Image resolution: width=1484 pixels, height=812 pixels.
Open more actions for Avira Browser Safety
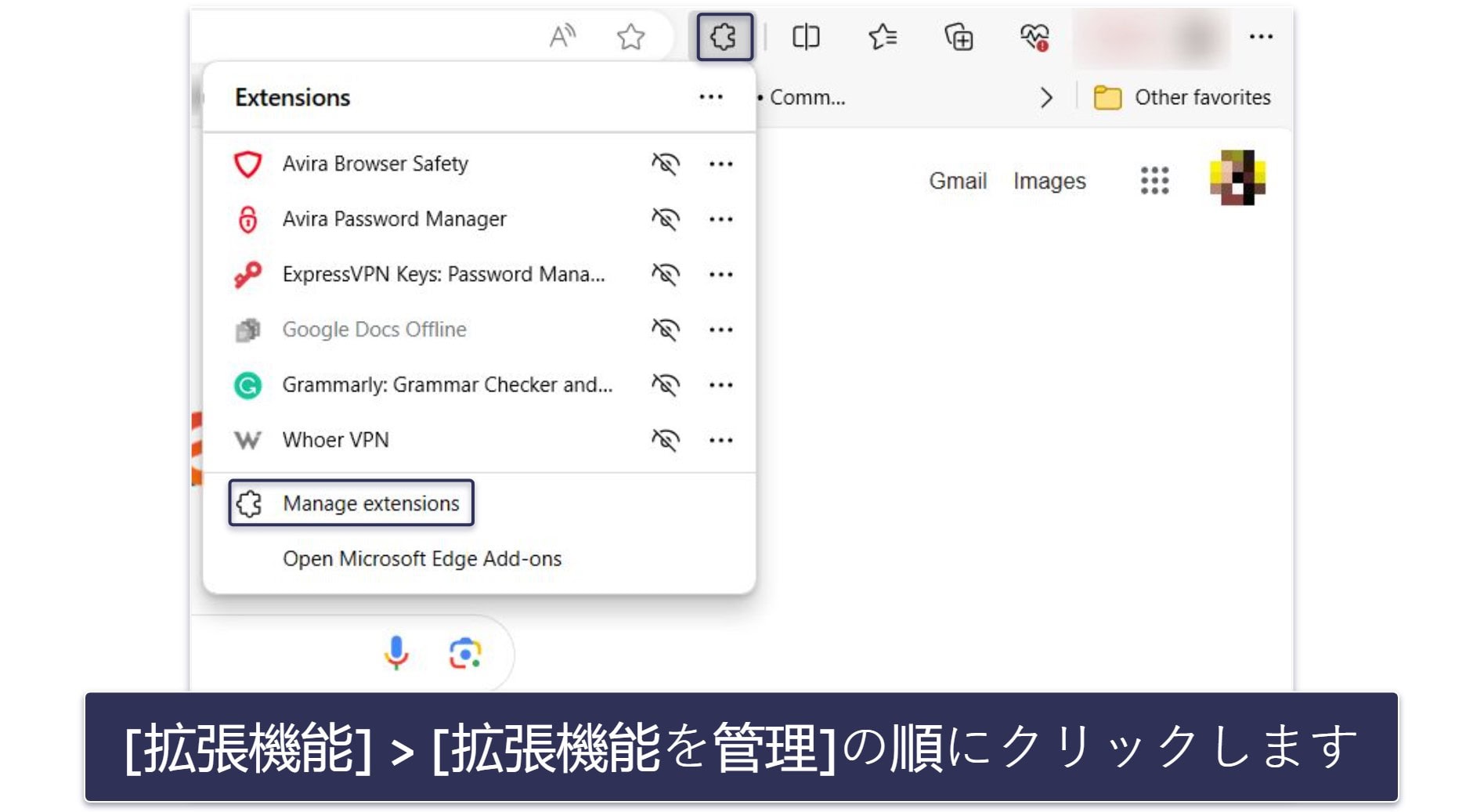[x=720, y=164]
